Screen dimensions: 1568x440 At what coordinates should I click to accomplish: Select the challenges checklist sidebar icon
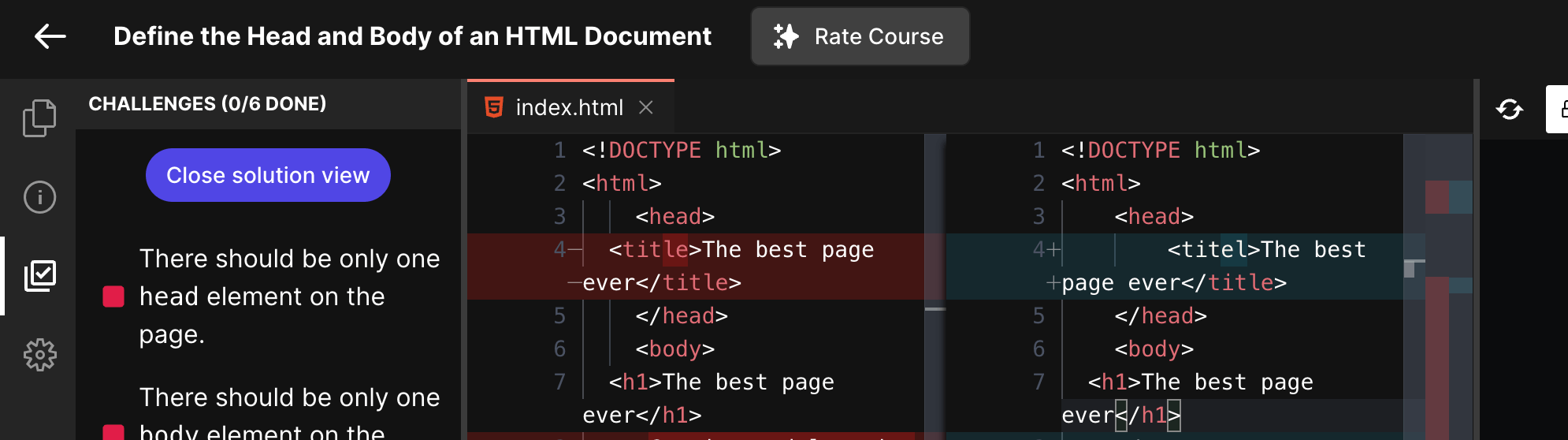coord(39,276)
